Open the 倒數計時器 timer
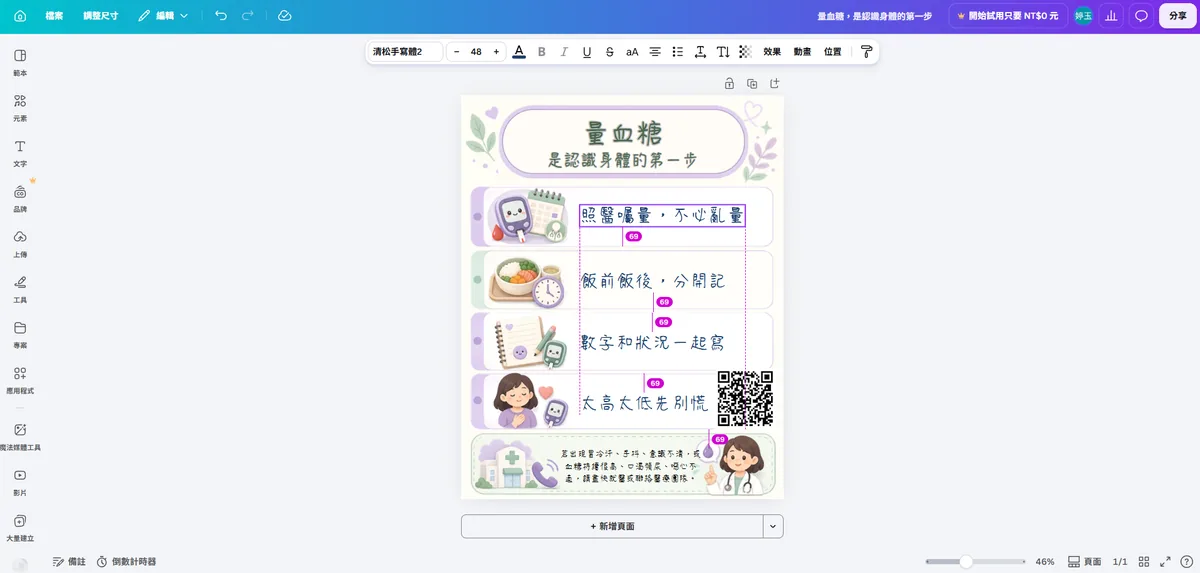Screen dimensions: 1200x573 (x=127, y=562)
